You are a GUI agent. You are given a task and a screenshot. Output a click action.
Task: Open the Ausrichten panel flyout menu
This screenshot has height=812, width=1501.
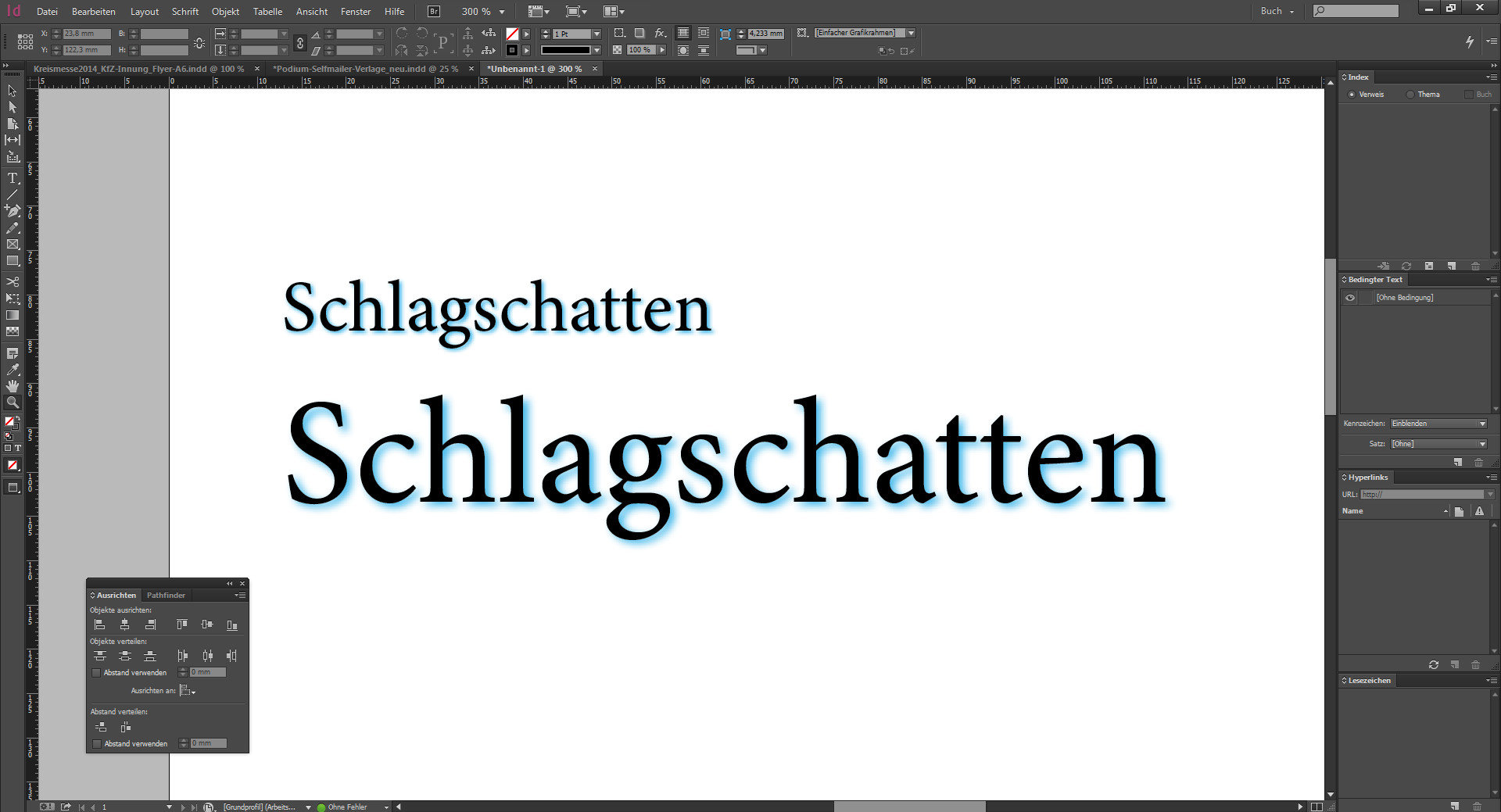point(240,596)
